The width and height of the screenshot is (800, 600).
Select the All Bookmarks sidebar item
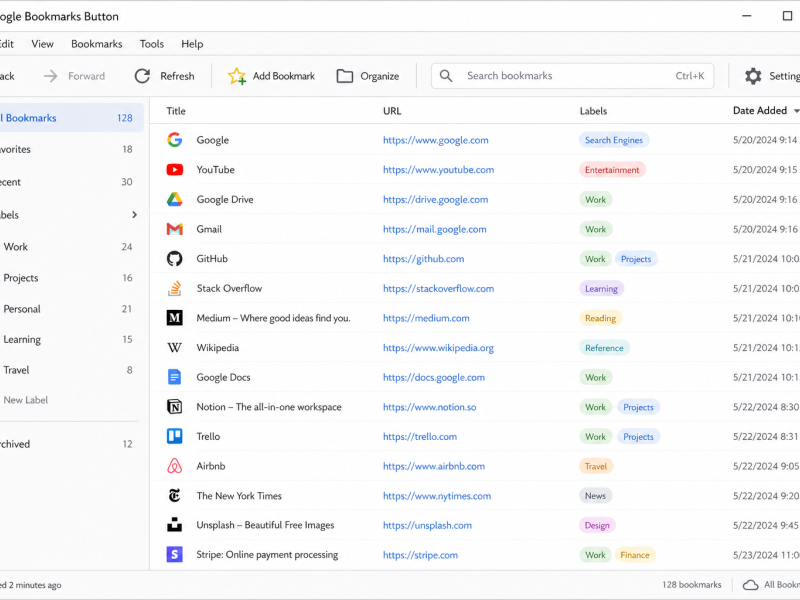(71, 118)
